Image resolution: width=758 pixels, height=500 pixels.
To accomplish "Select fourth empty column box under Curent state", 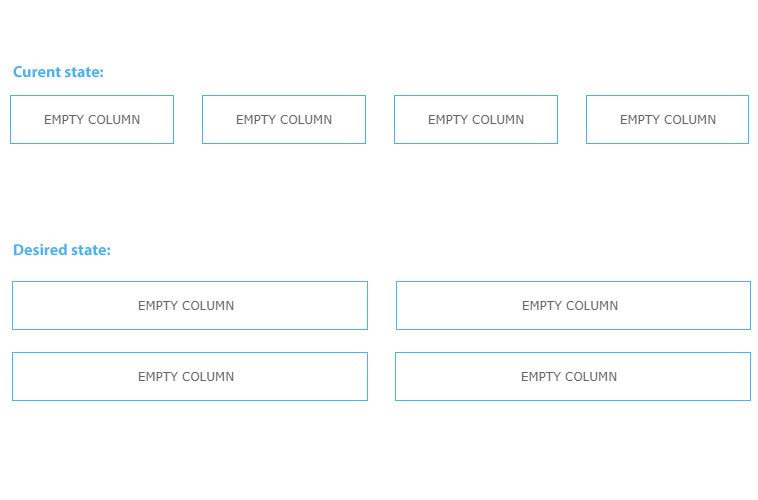I will [668, 119].
